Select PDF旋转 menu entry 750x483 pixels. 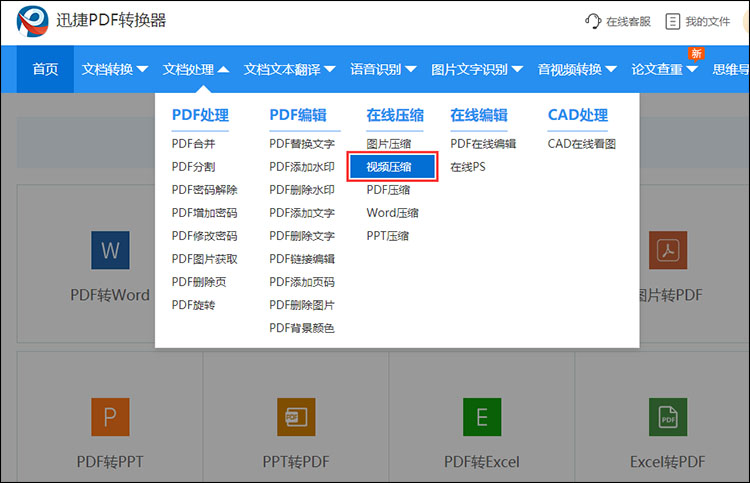(x=194, y=305)
